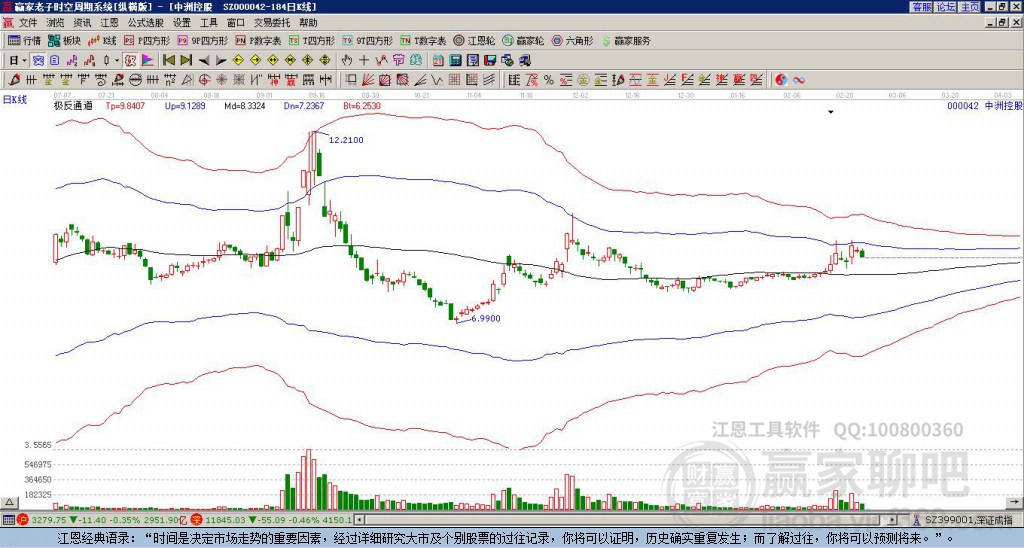Click the colorful flag icon

pos(148,60)
